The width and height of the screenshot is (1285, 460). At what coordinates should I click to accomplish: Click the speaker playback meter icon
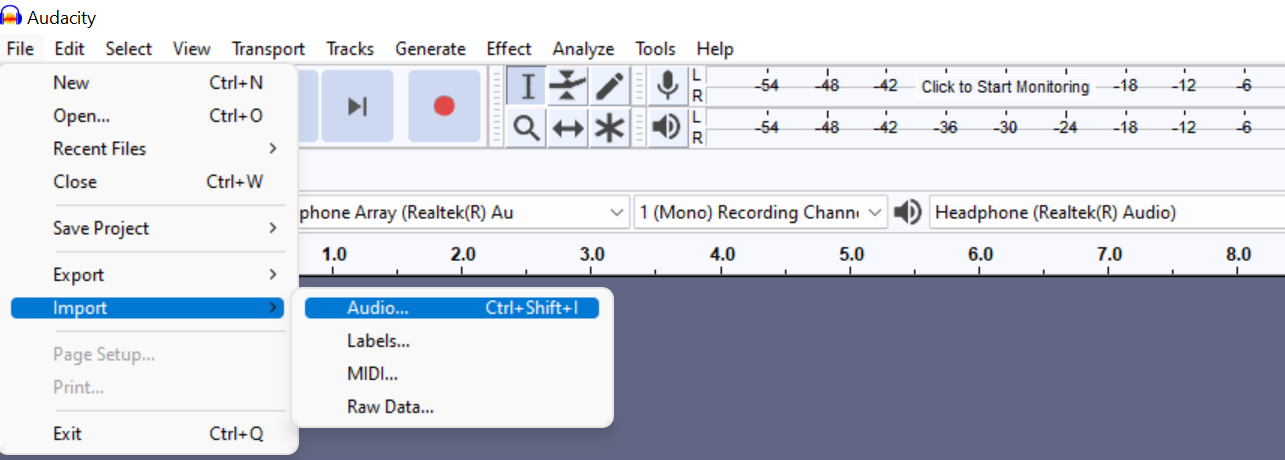pyautogui.click(x=667, y=128)
